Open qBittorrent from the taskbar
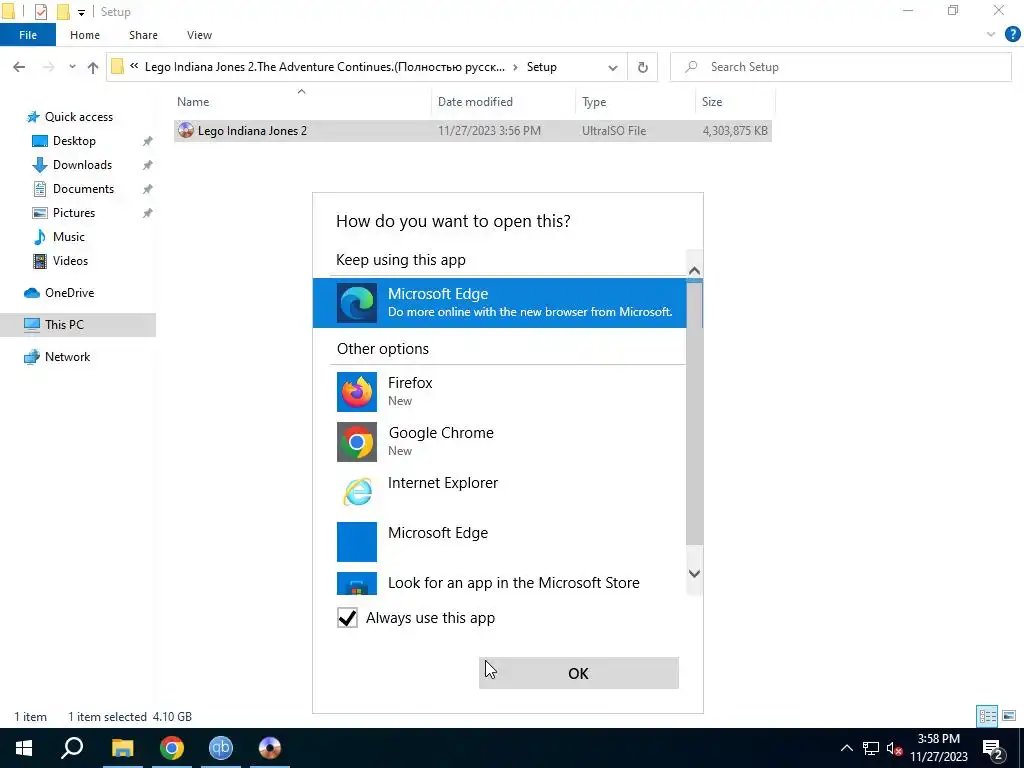 click(x=221, y=748)
